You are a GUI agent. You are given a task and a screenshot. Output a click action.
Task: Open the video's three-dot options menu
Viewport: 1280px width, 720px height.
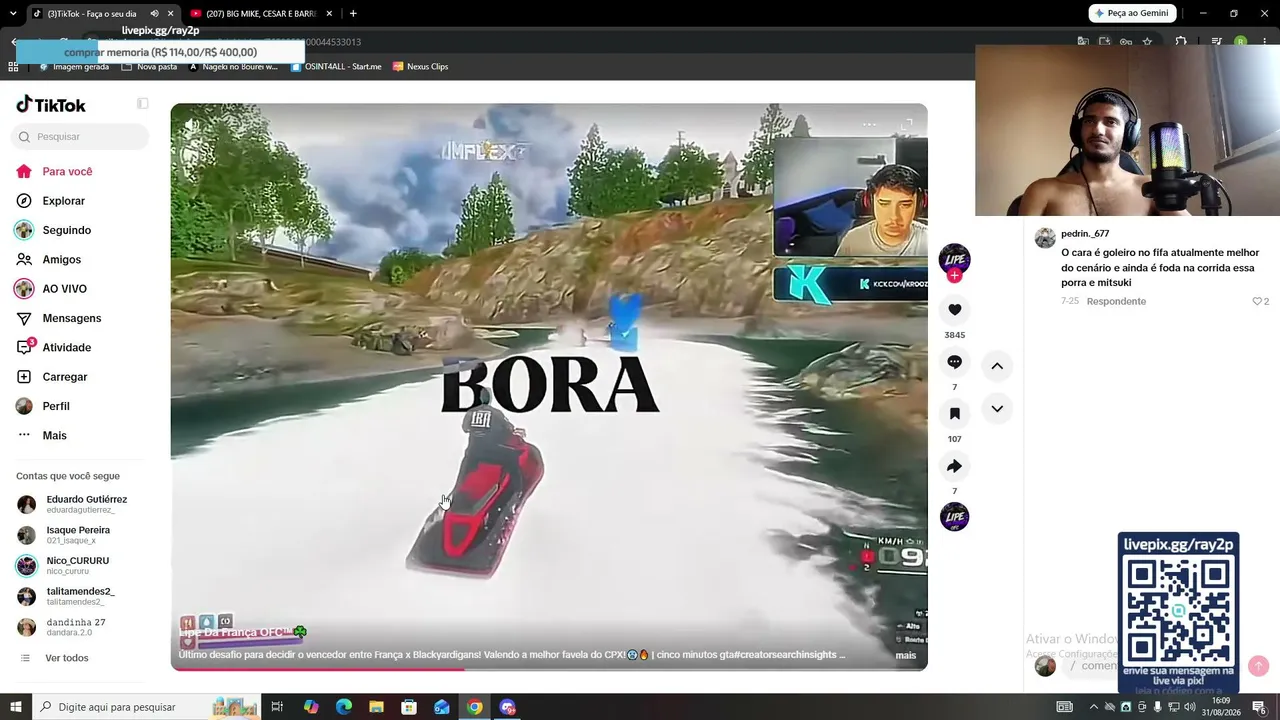pyautogui.click(x=869, y=124)
